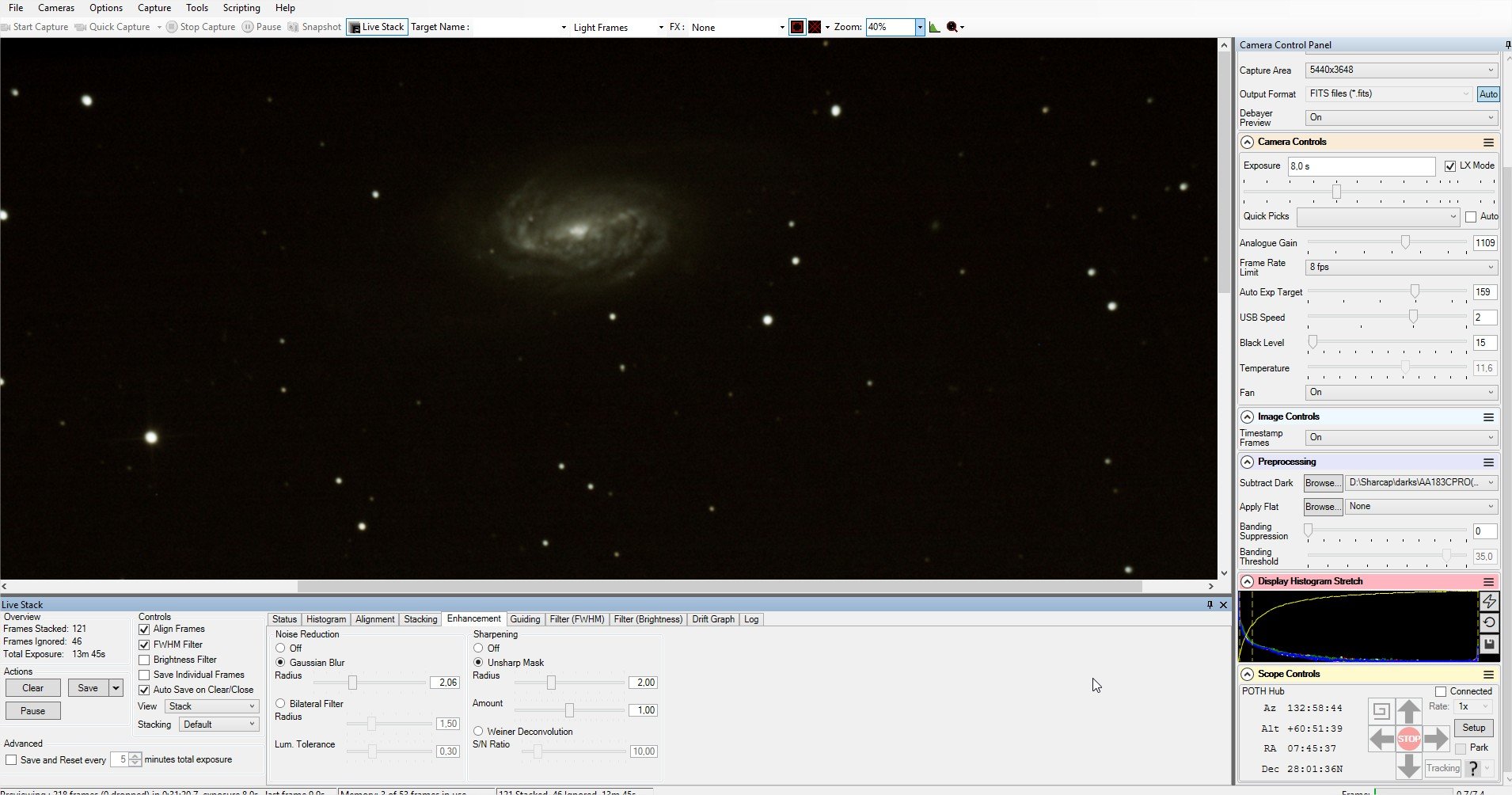Viewport: 1512px width, 795px height.
Task: Click the Gaussian Blur Radius slider
Action: coord(370,683)
